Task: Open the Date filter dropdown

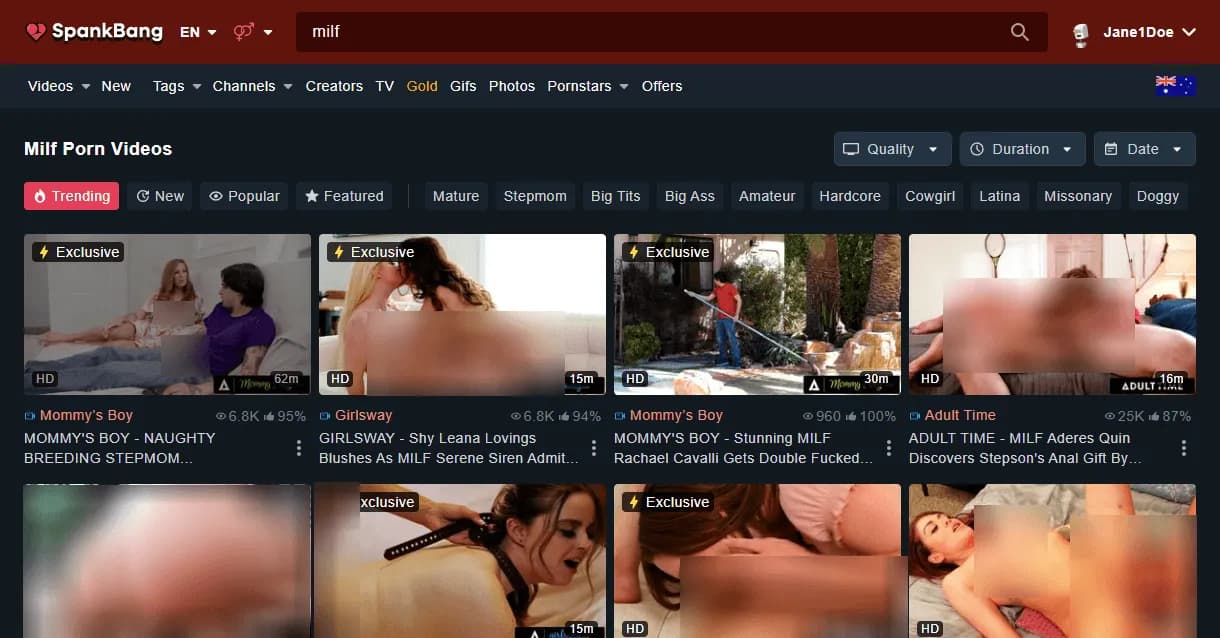Action: [1144, 149]
